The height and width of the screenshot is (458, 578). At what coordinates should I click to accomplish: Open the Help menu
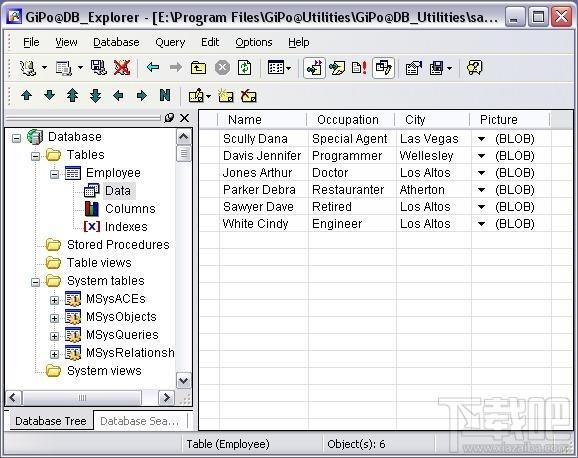pyautogui.click(x=299, y=42)
